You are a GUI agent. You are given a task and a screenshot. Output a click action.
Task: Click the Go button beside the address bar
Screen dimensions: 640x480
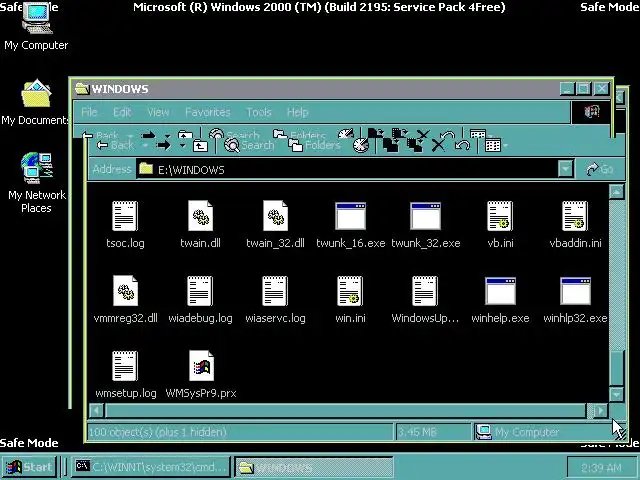600,169
